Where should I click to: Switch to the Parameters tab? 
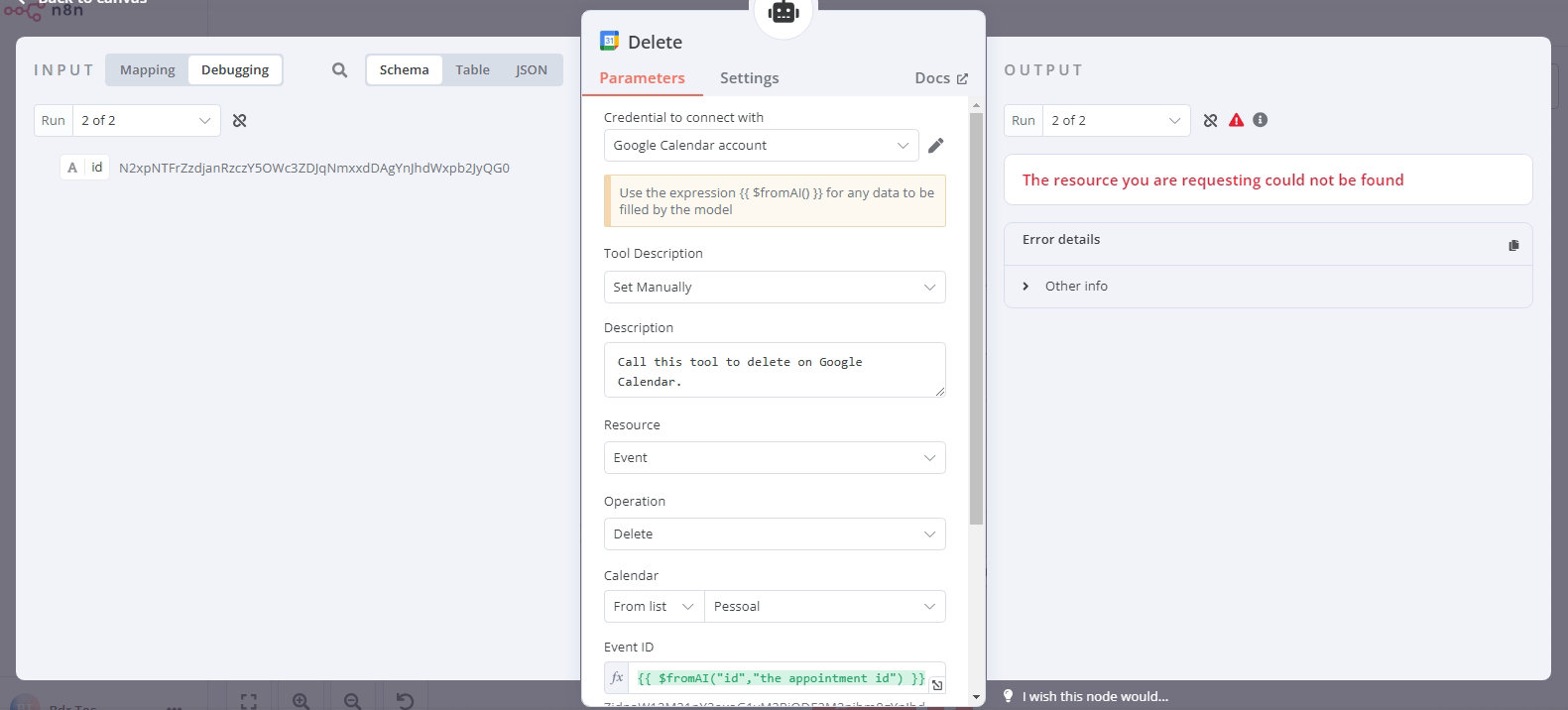coord(642,78)
